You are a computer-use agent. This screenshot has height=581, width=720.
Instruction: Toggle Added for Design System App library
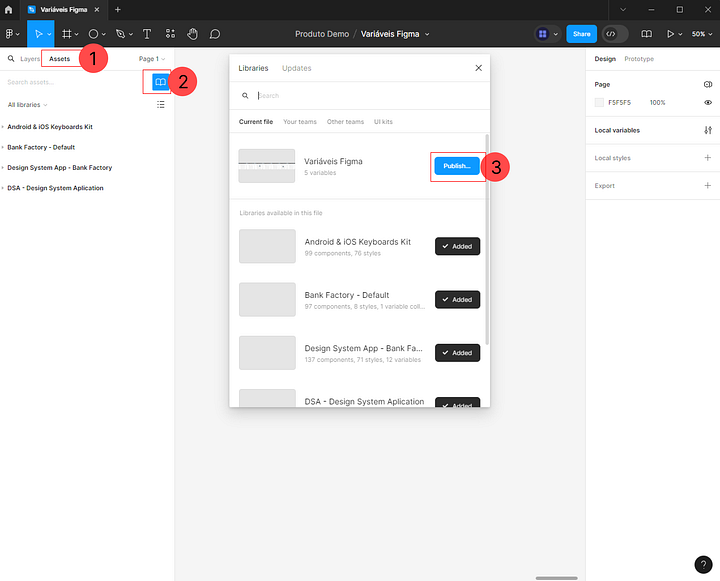tap(457, 353)
